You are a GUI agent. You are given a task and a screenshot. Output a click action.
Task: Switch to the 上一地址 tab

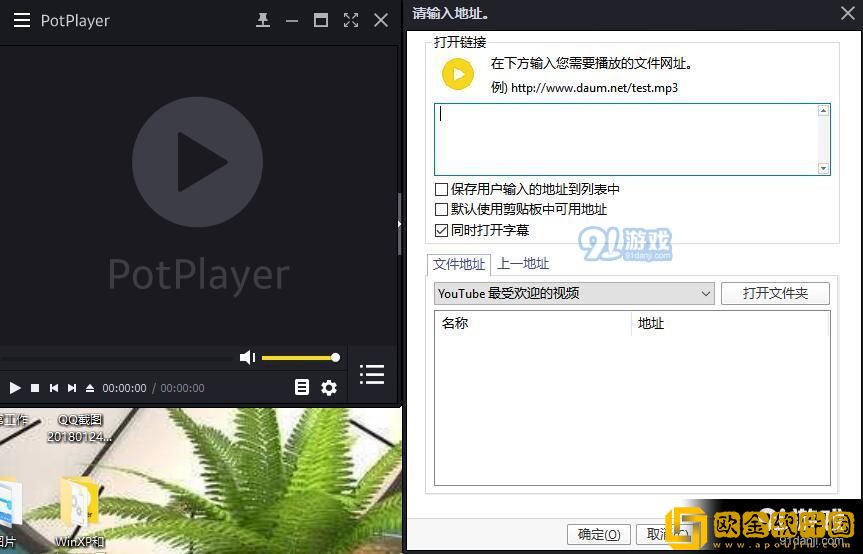click(523, 264)
